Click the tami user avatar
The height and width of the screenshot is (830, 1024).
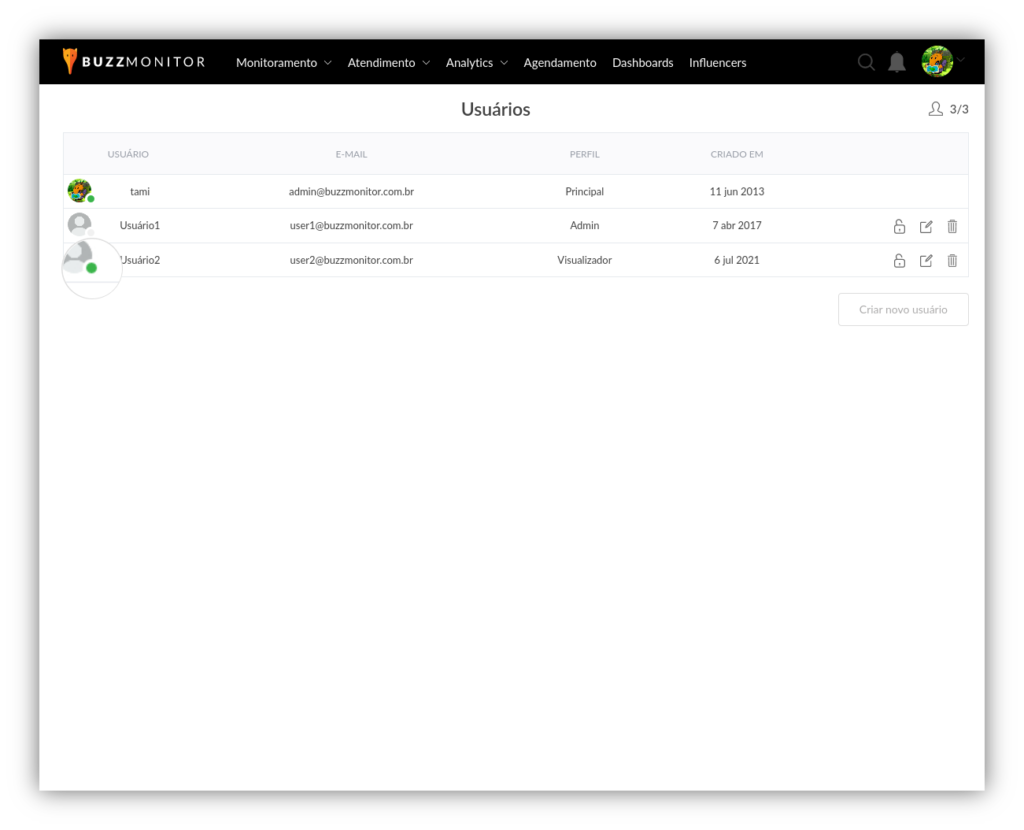pyautogui.click(x=79, y=191)
